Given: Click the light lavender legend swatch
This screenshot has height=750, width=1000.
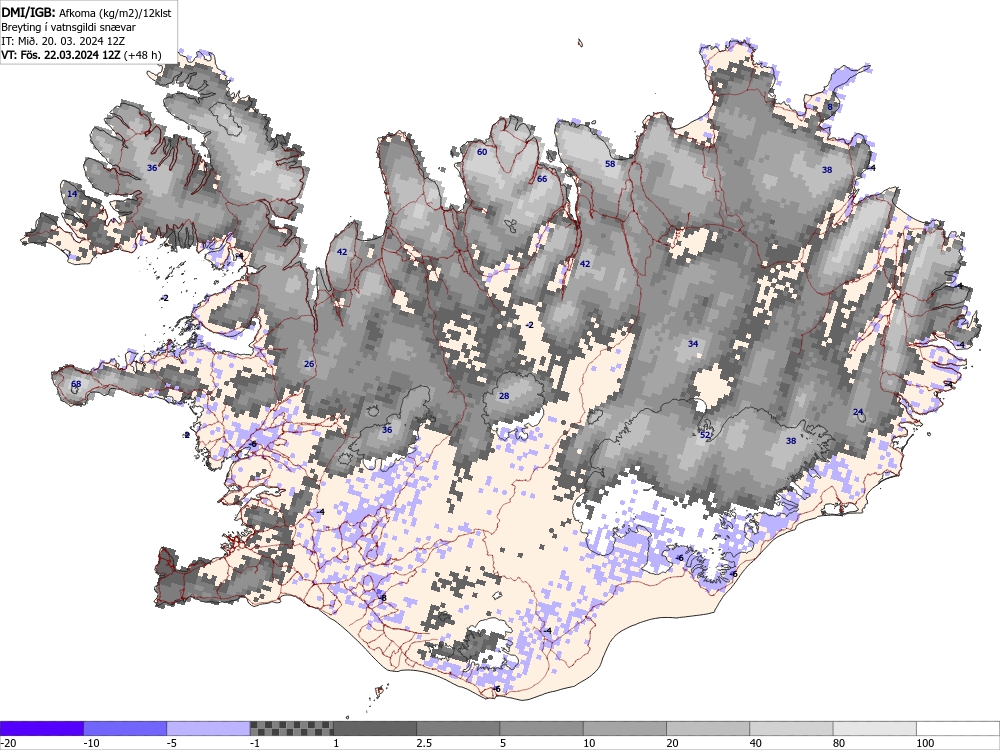Looking at the screenshot, I should pyautogui.click(x=209, y=728).
